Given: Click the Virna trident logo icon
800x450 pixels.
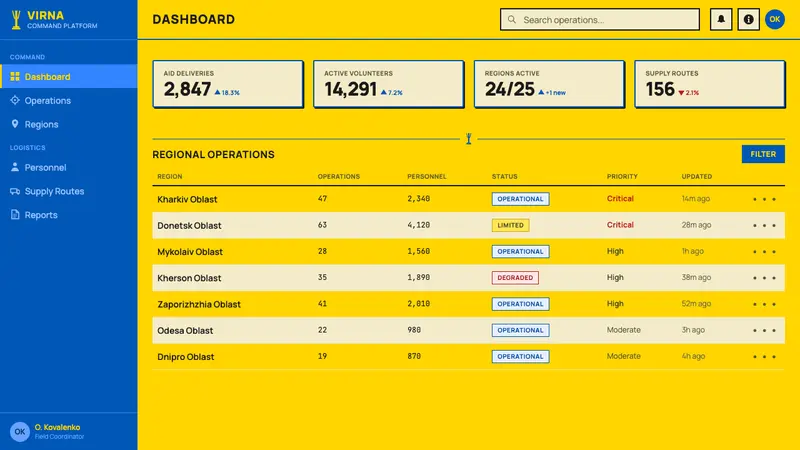Looking at the screenshot, I should pyautogui.click(x=16, y=20).
